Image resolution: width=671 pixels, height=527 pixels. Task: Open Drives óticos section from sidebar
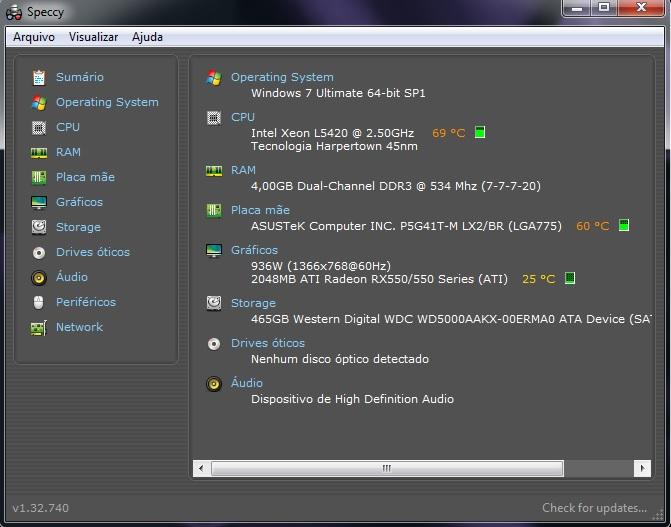tap(93, 252)
